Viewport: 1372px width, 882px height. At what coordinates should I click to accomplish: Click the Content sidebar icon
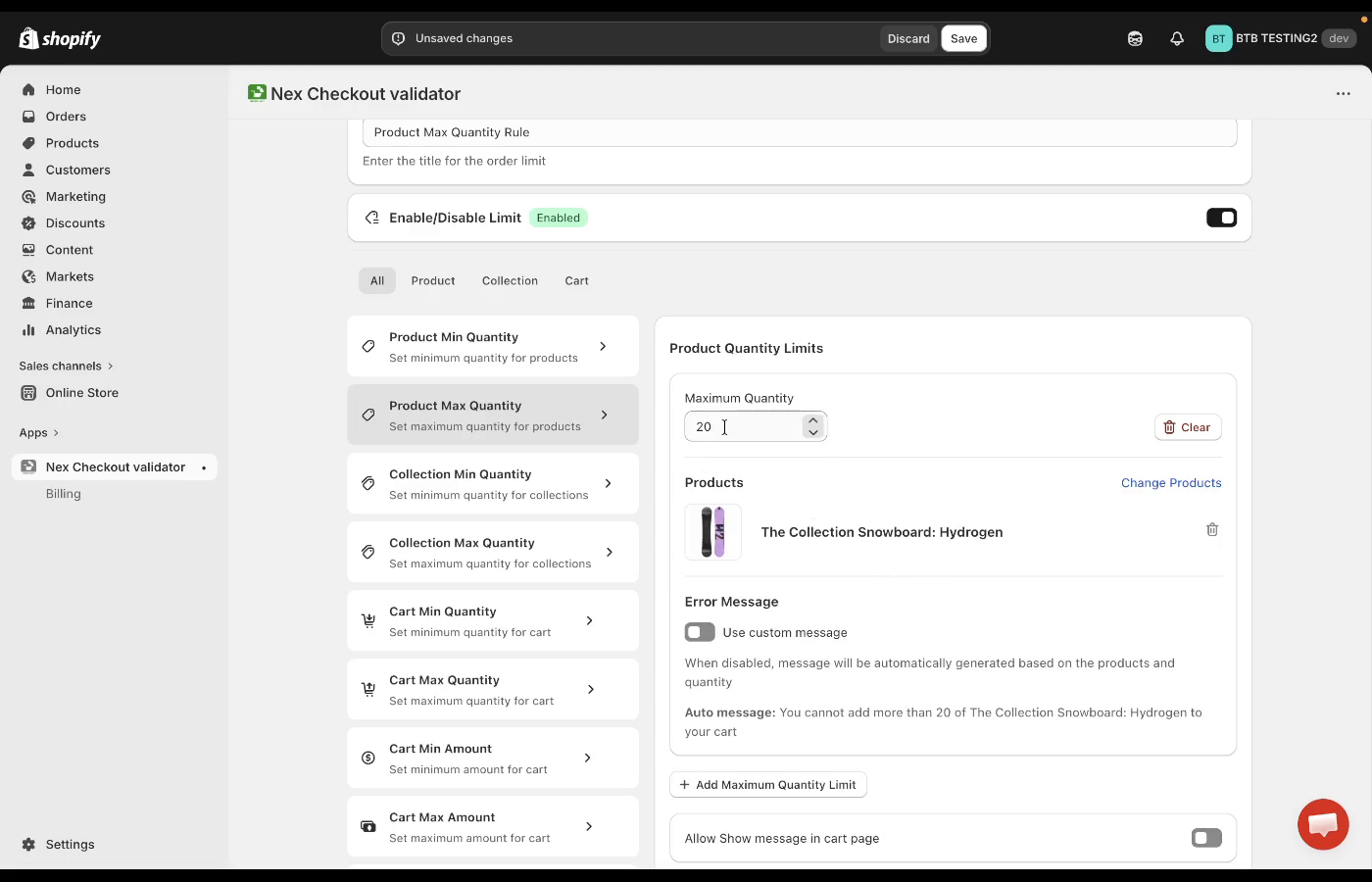tap(28, 250)
